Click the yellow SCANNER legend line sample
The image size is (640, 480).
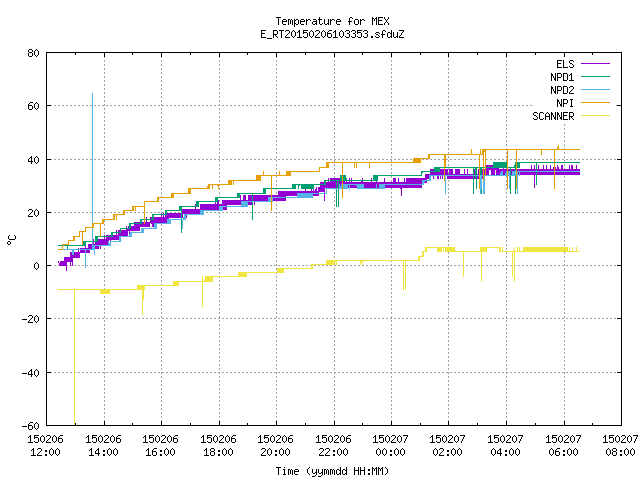coord(596,116)
